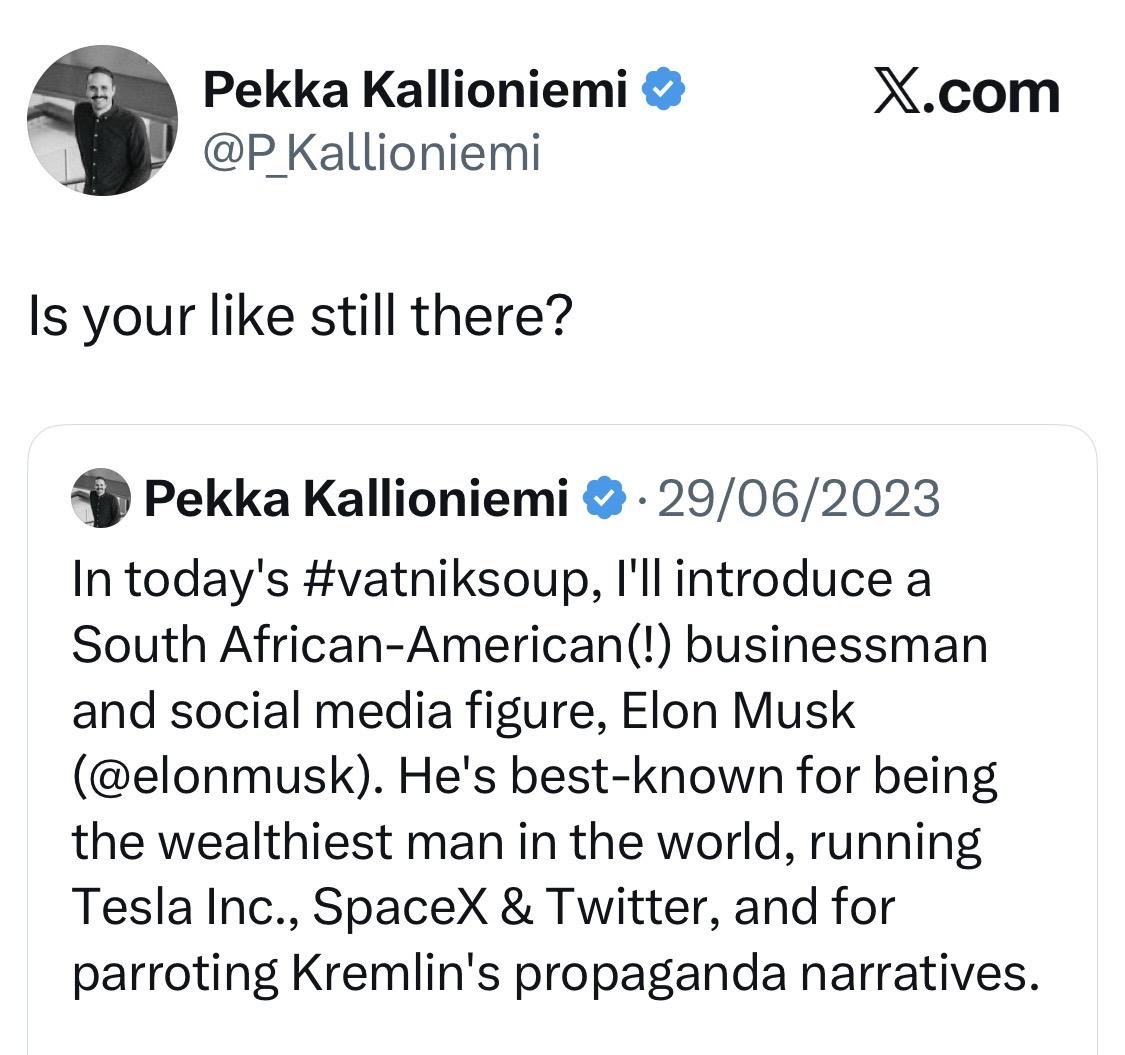Open the quoted post card via bottom blank area

pos(562,1030)
